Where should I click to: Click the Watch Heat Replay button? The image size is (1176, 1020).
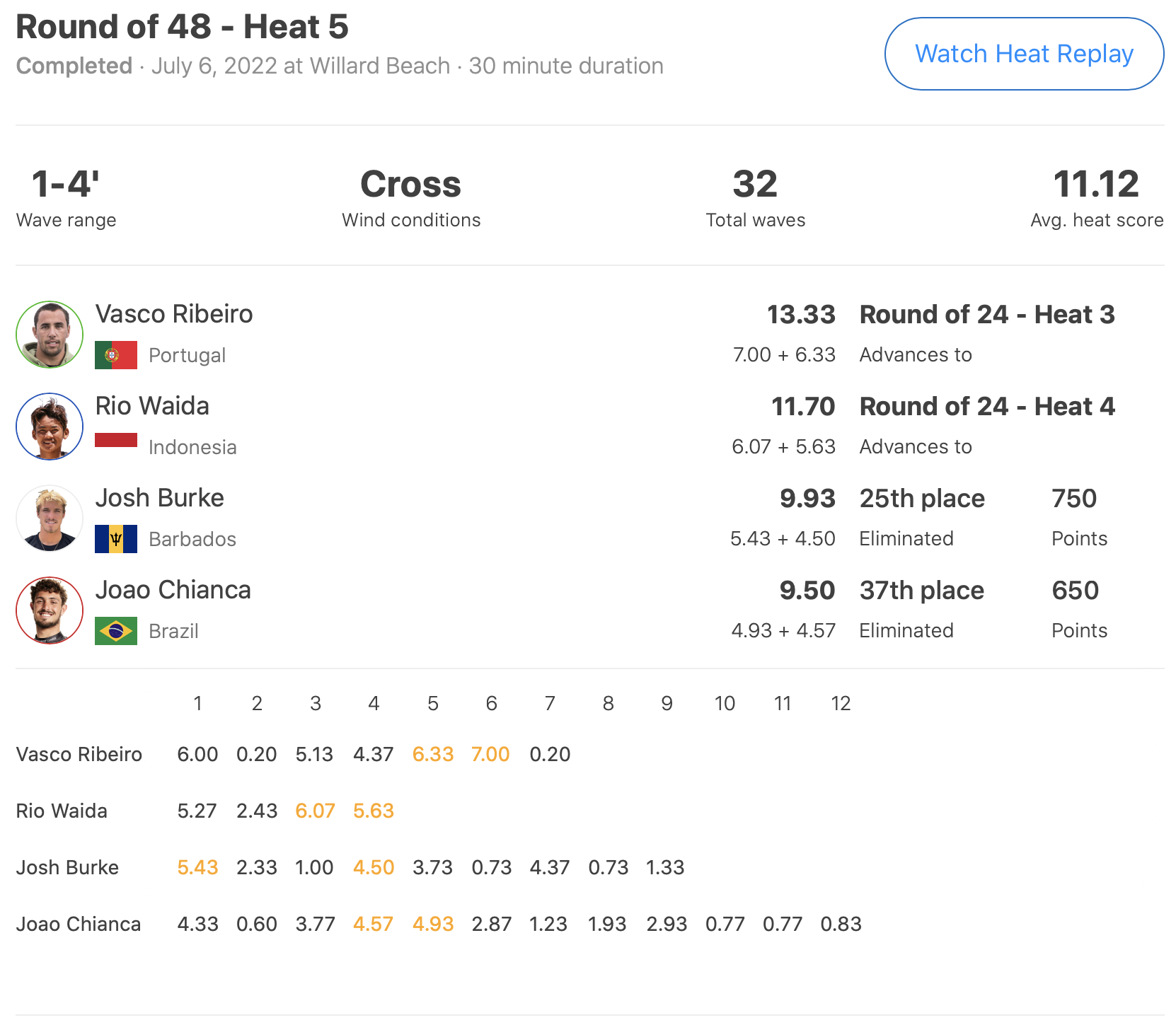[1023, 54]
